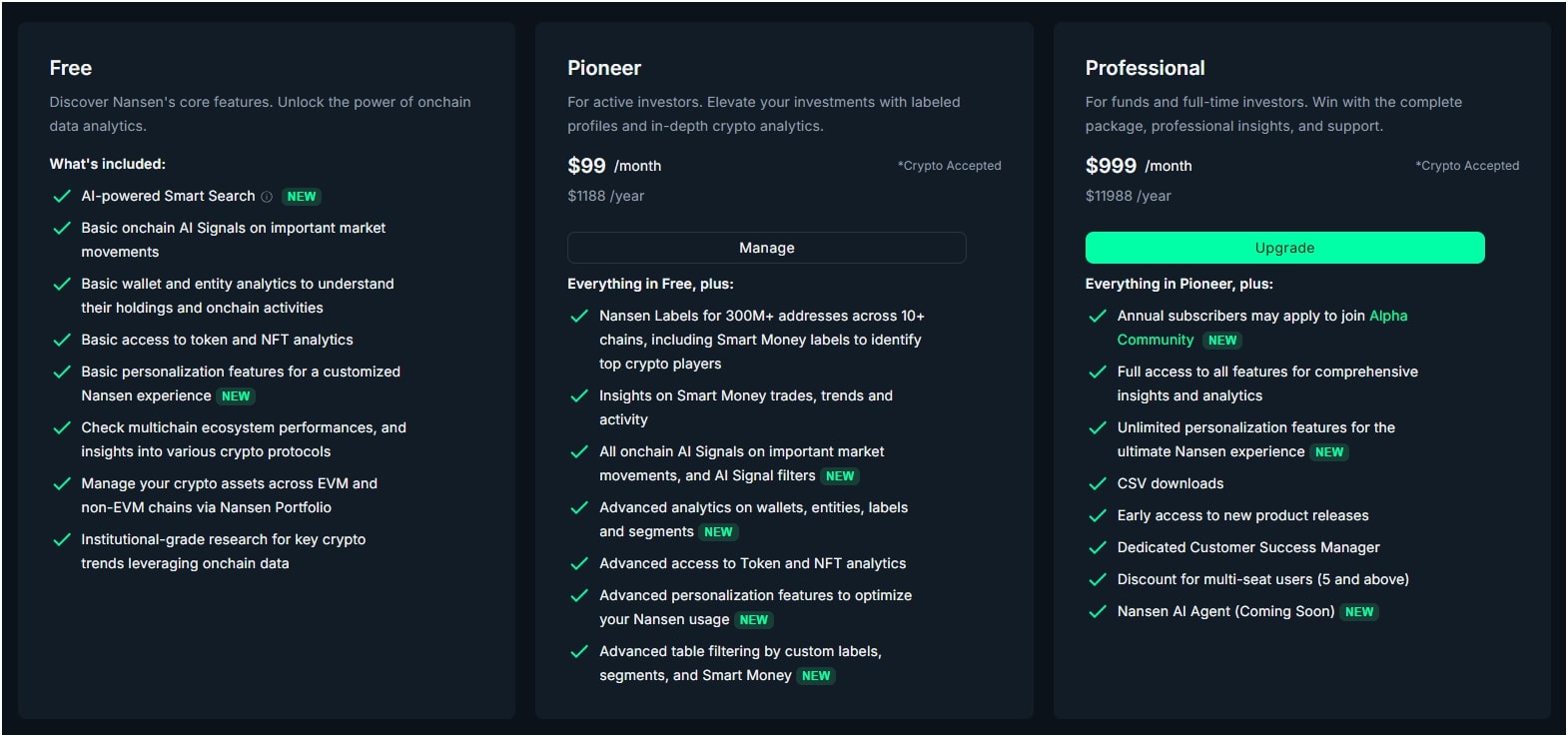The width and height of the screenshot is (1568, 737).
Task: Click the Manage button under Pioneer plan
Action: click(766, 248)
